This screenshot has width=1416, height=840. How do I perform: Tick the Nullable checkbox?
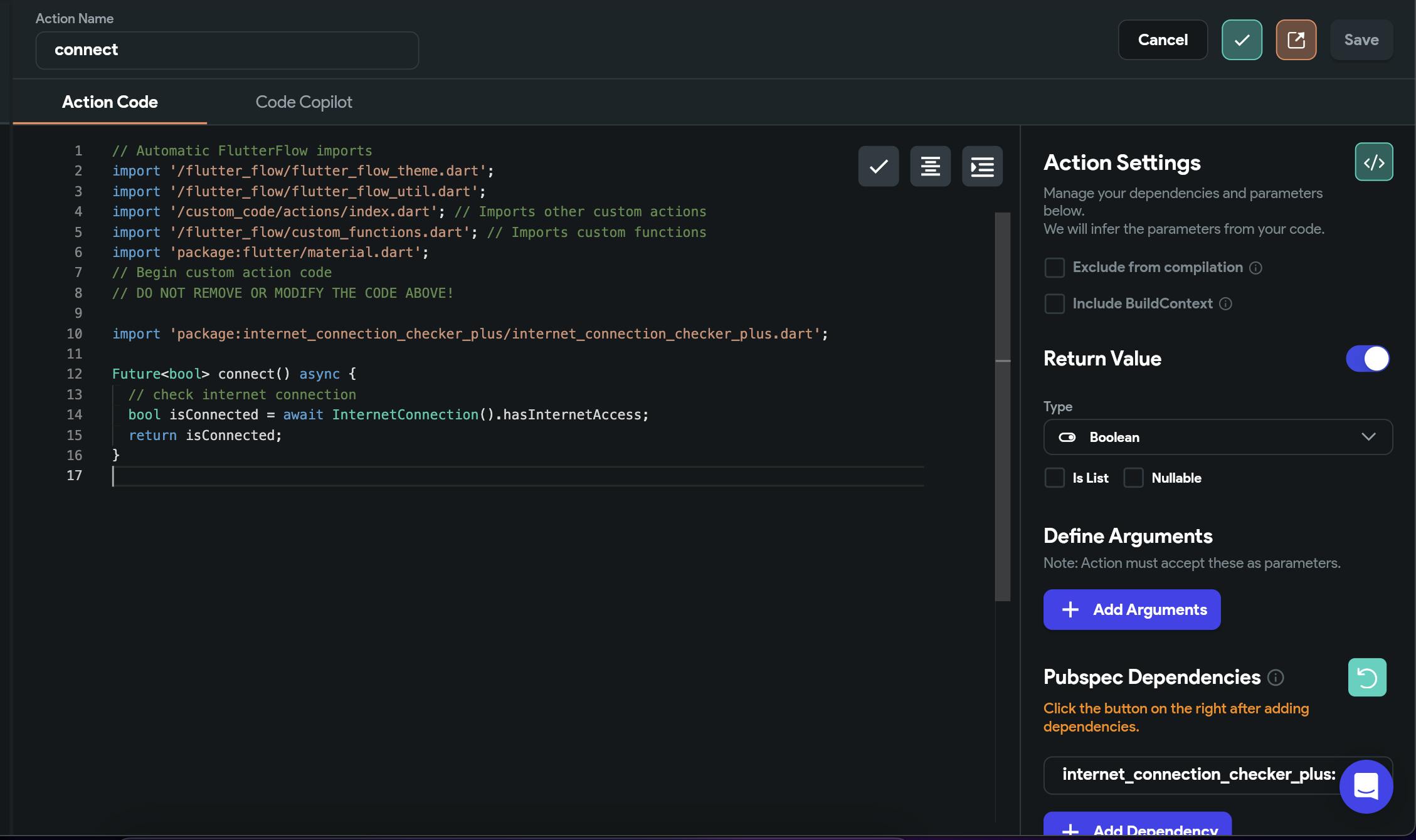coord(1133,478)
